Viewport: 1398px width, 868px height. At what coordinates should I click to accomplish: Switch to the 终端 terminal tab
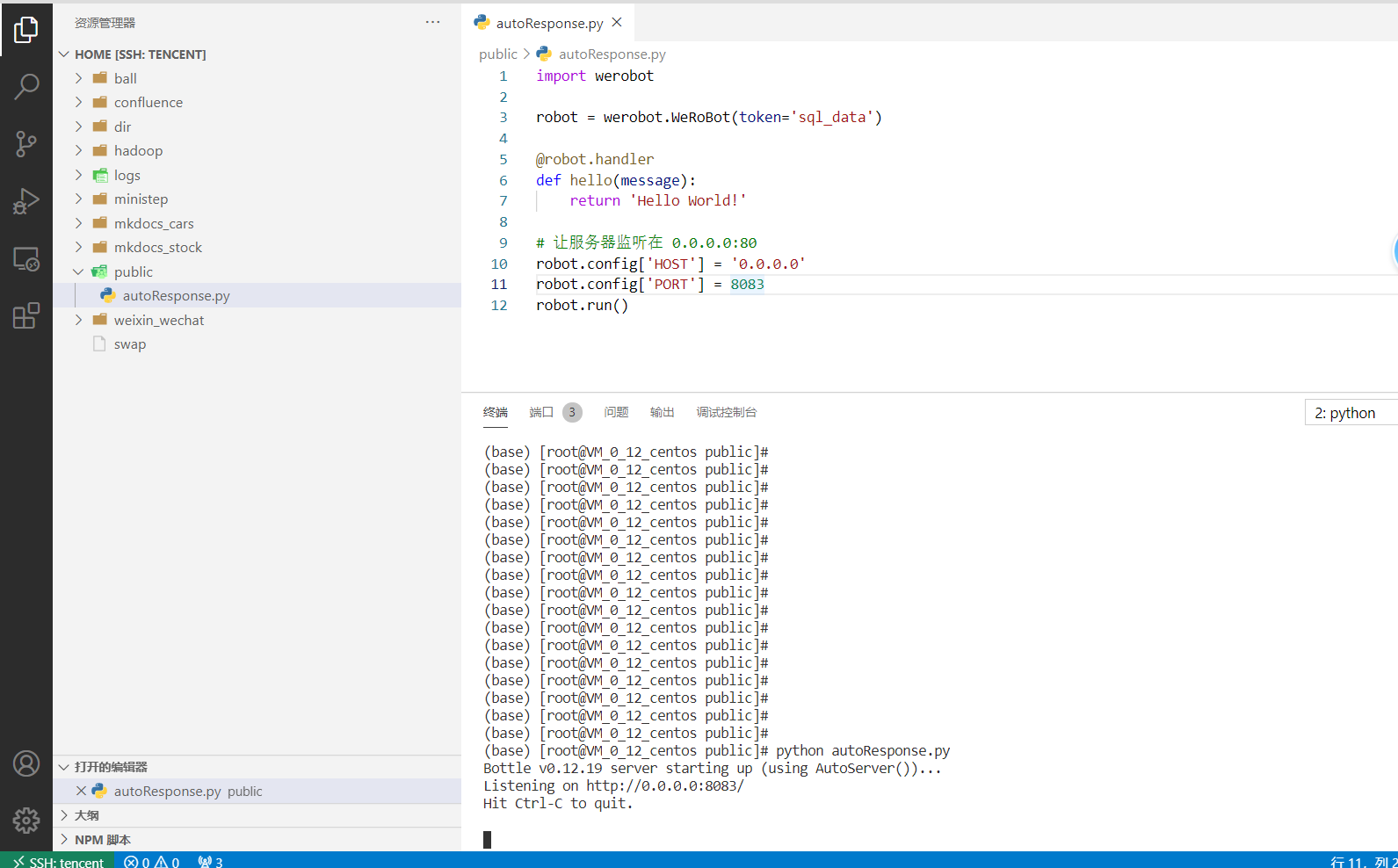pos(496,412)
